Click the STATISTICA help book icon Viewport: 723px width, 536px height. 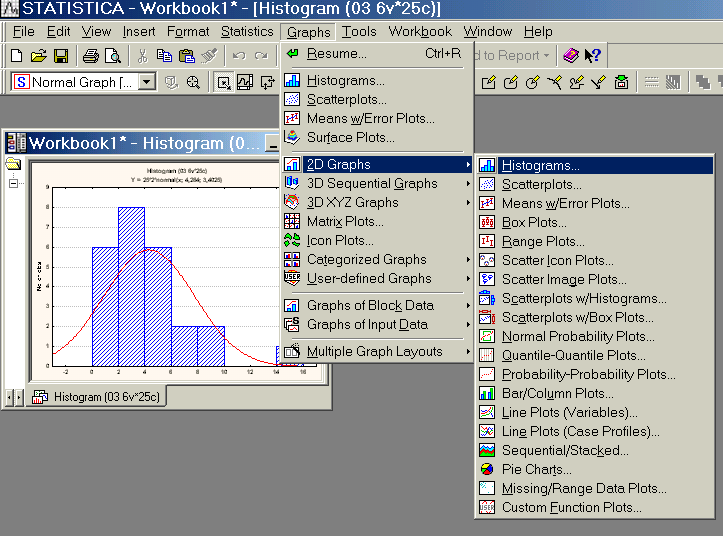(x=571, y=56)
